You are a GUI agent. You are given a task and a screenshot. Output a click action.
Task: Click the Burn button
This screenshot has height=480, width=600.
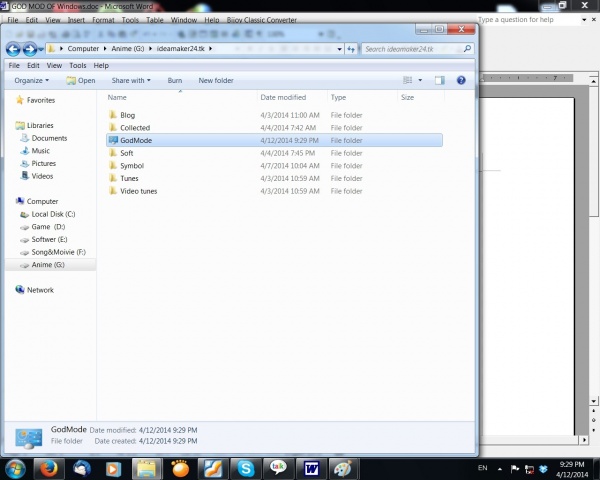coord(174,80)
